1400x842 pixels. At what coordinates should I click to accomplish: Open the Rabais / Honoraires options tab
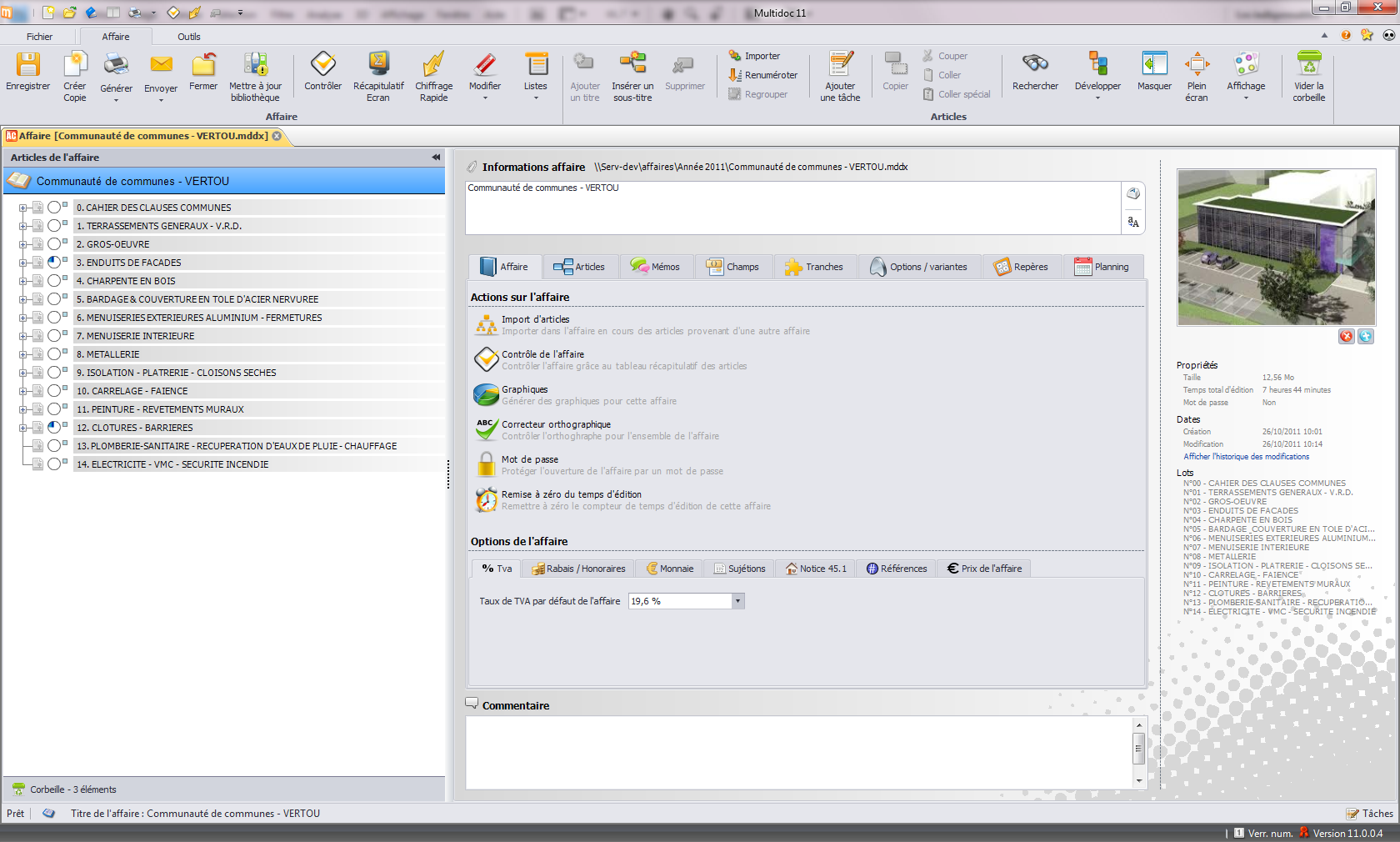[x=579, y=569]
